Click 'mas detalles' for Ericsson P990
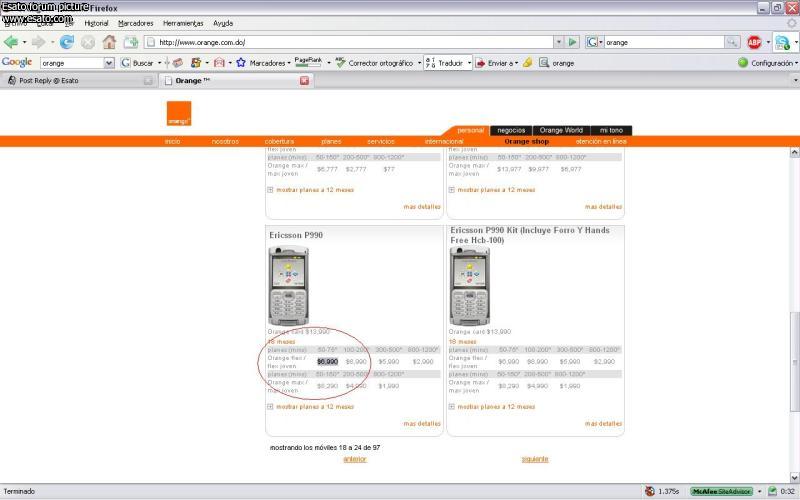Viewport: 800px width, 500px height. pos(422,423)
